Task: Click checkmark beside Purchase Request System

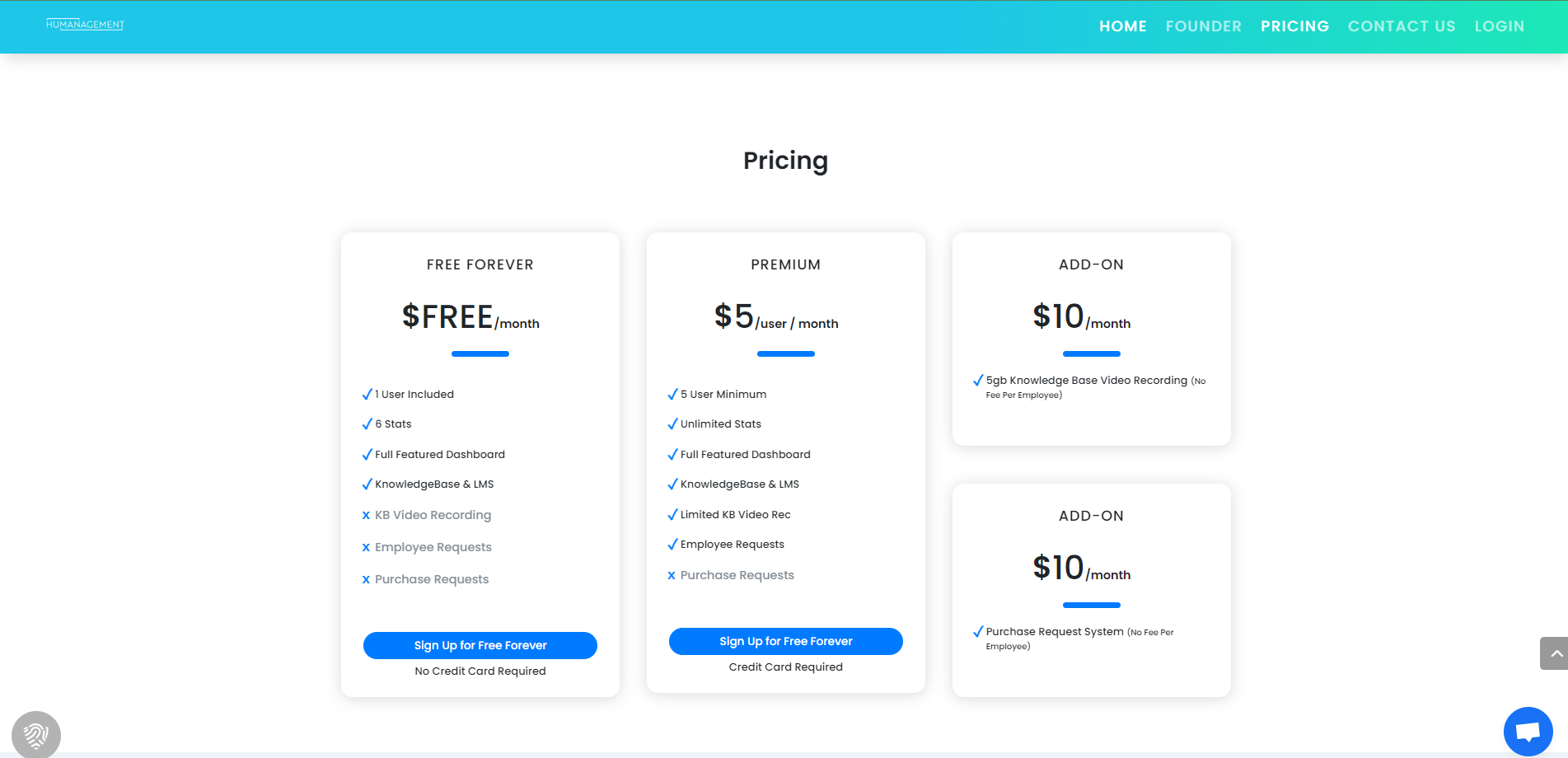Action: (978, 632)
